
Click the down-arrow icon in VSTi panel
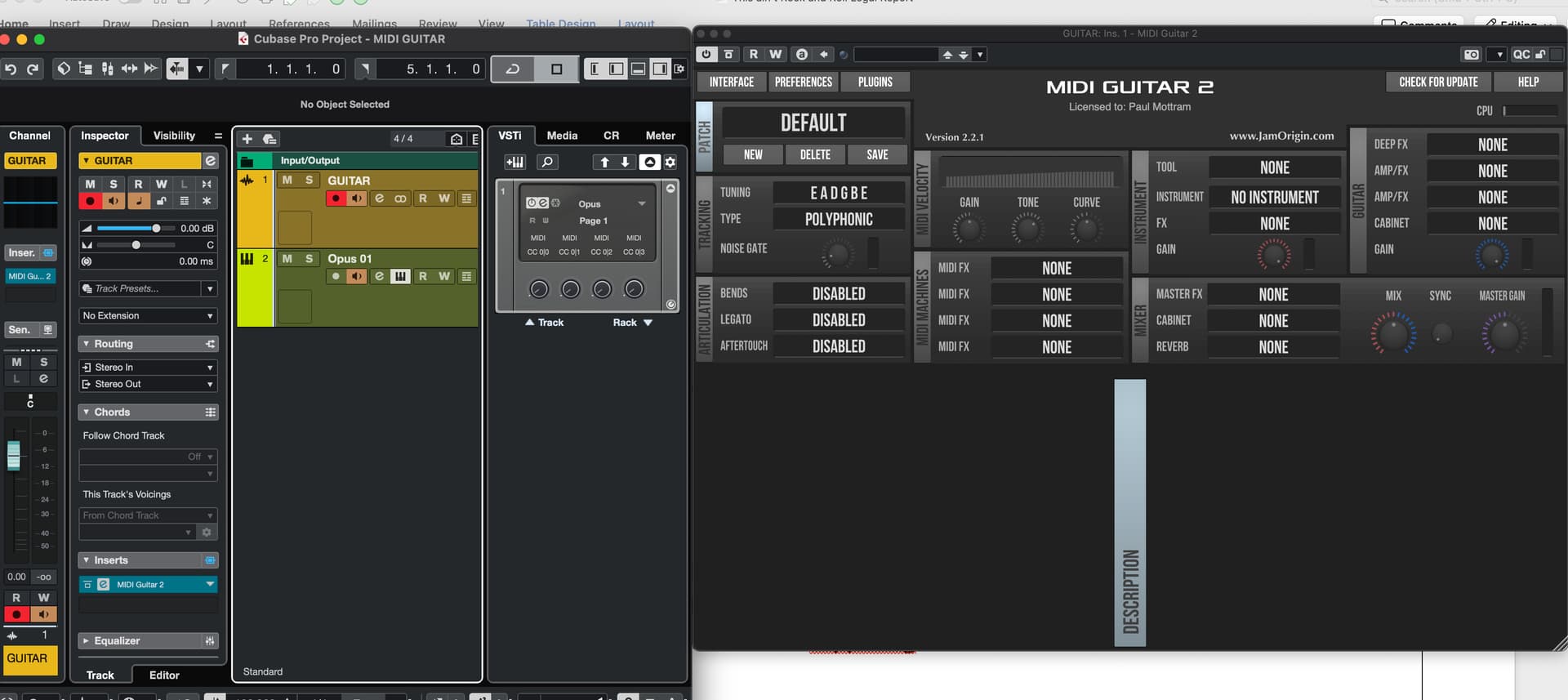626,162
